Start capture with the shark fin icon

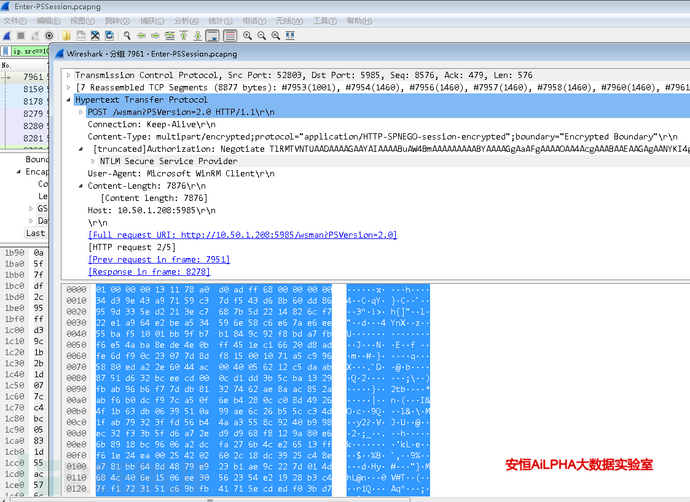pos(7,36)
